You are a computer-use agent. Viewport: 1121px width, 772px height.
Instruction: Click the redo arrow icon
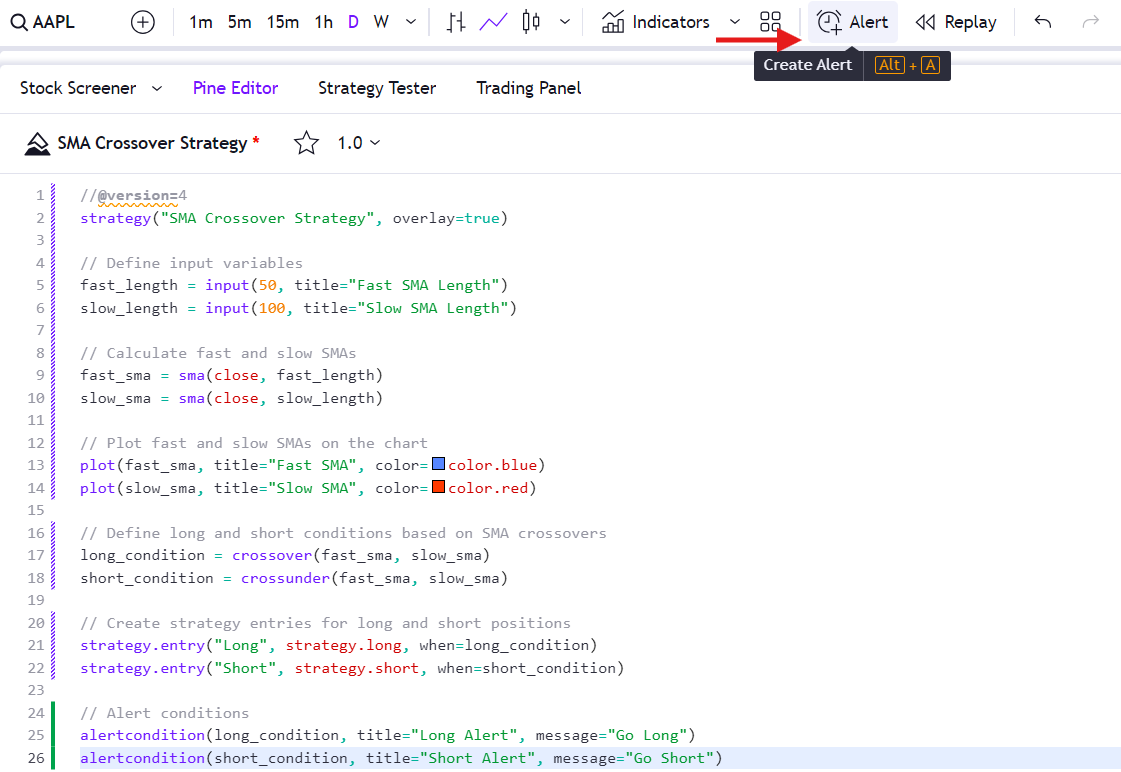(x=1091, y=22)
